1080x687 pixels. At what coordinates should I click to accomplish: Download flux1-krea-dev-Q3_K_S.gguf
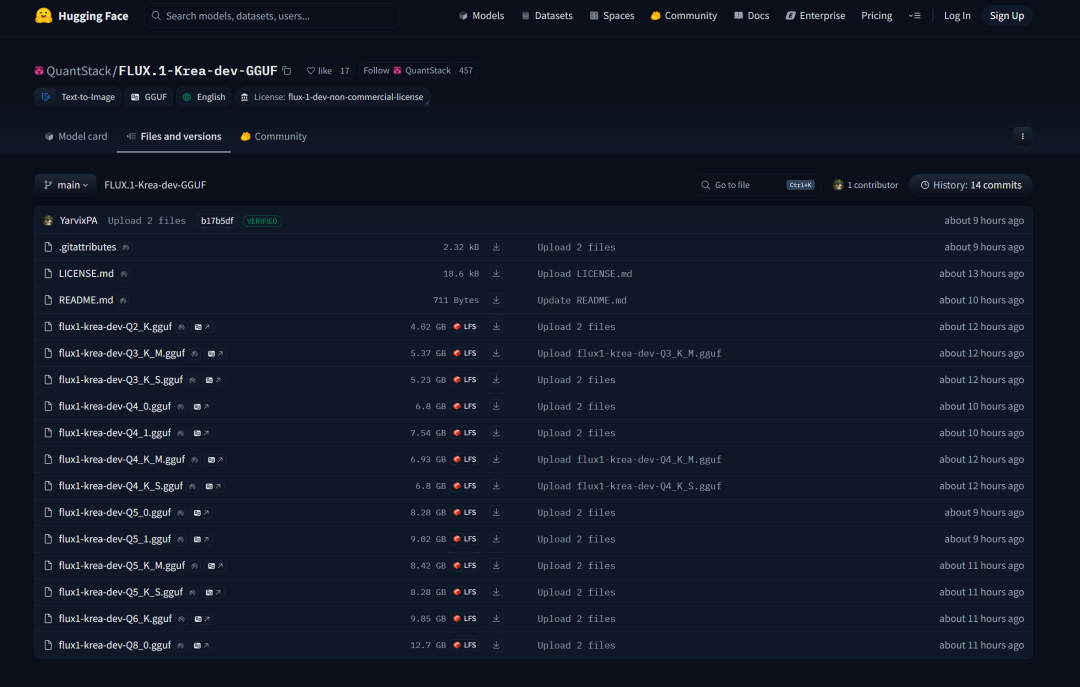tap(496, 380)
